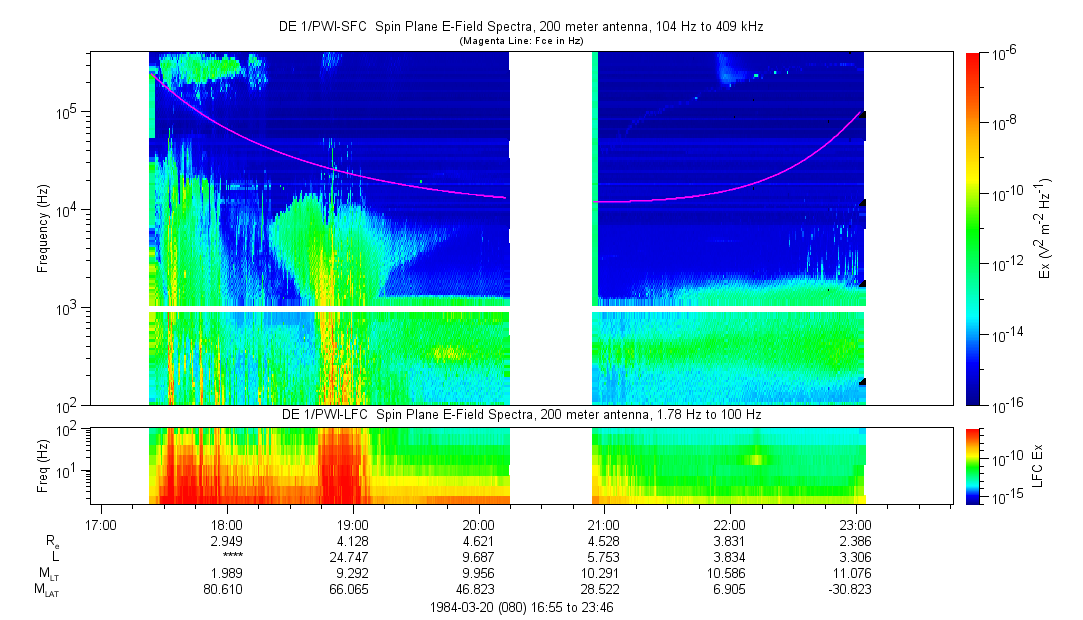The height and width of the screenshot is (620, 1083).
Task: Click the L value 24.747
Action: point(352,556)
